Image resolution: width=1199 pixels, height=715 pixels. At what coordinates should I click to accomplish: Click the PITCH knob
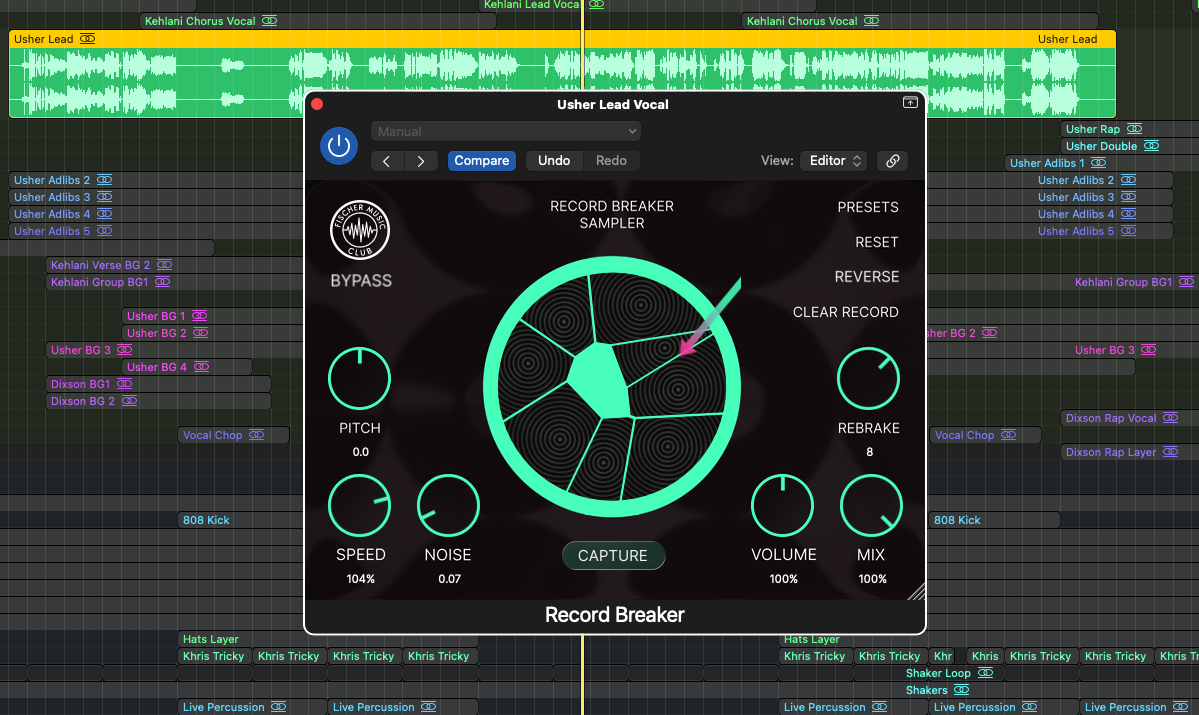click(359, 379)
